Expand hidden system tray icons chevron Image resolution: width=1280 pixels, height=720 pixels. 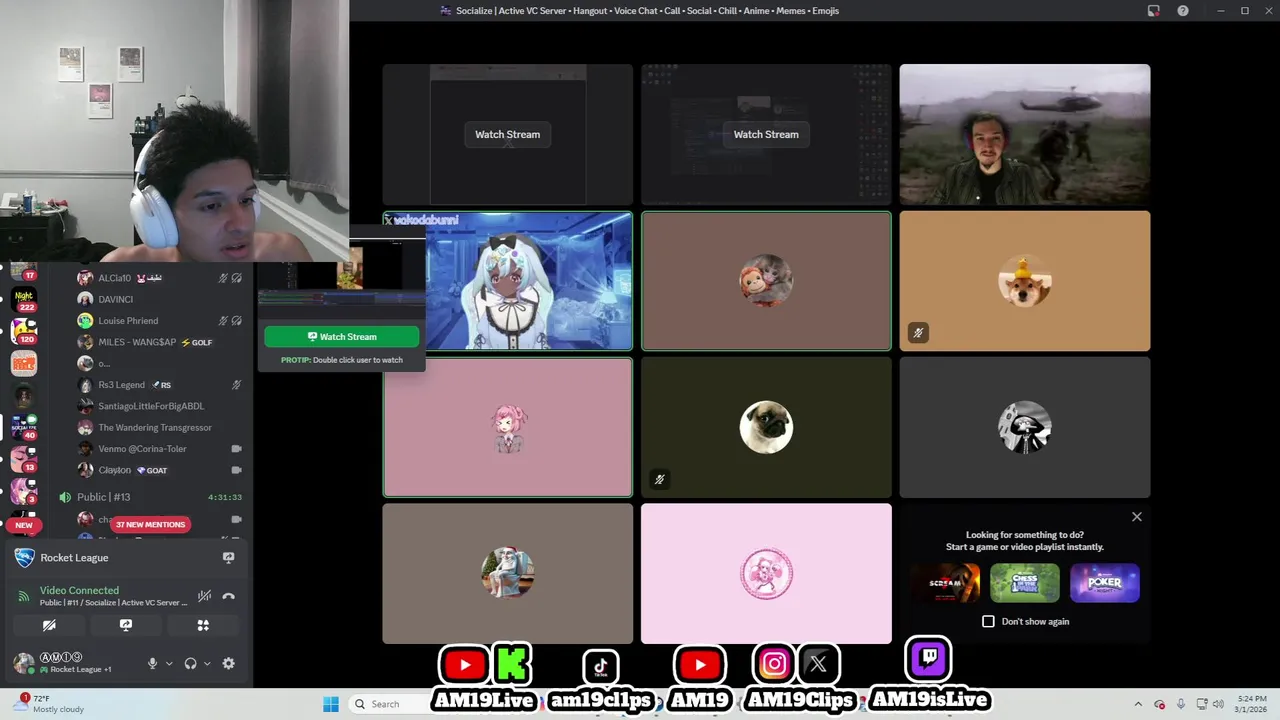[x=1138, y=704]
